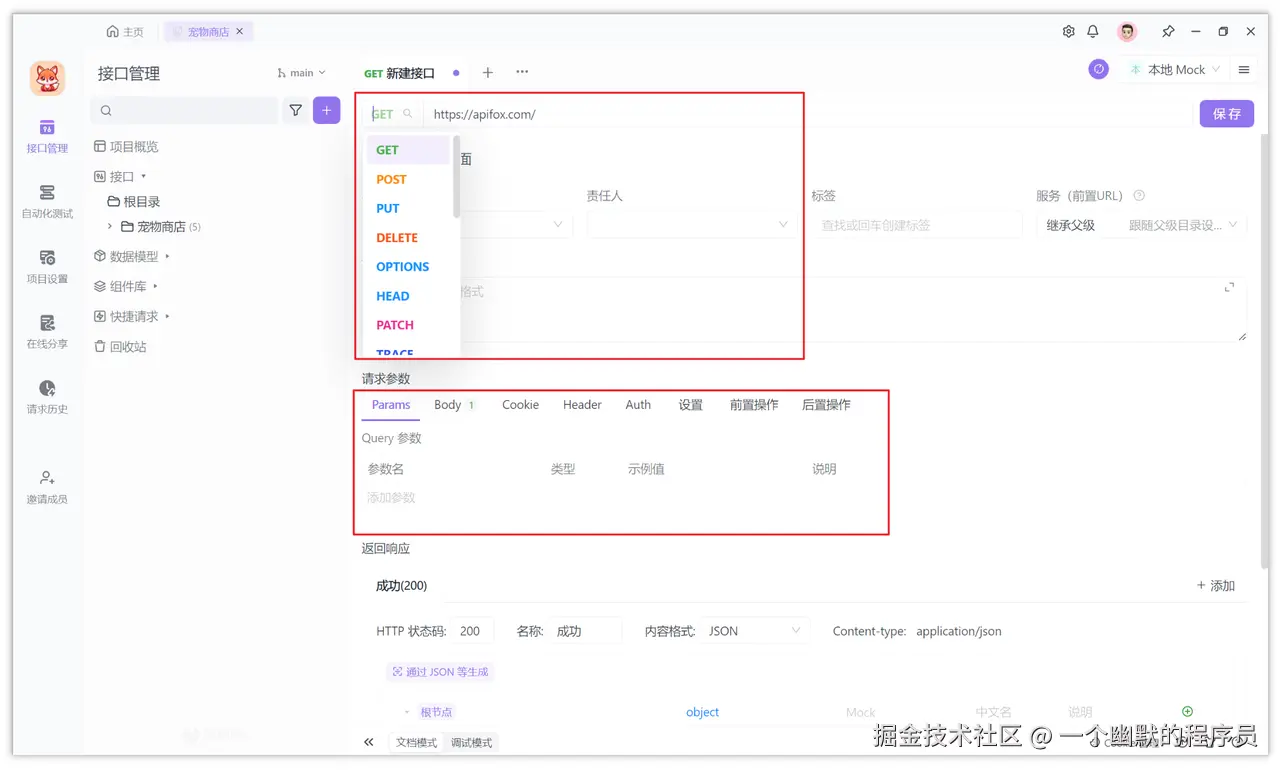
Task: Close the 宠物商店 project tab
Action: (240, 32)
